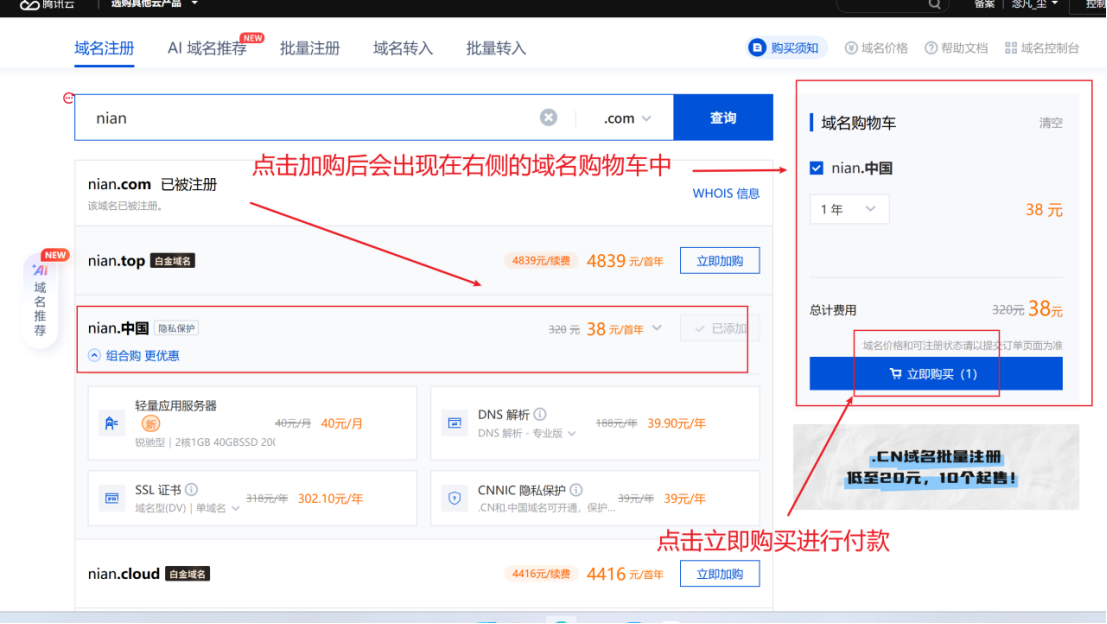Image resolution: width=1107 pixels, height=624 pixels.
Task: Click the DNS 解析 product icon
Action: (455, 423)
